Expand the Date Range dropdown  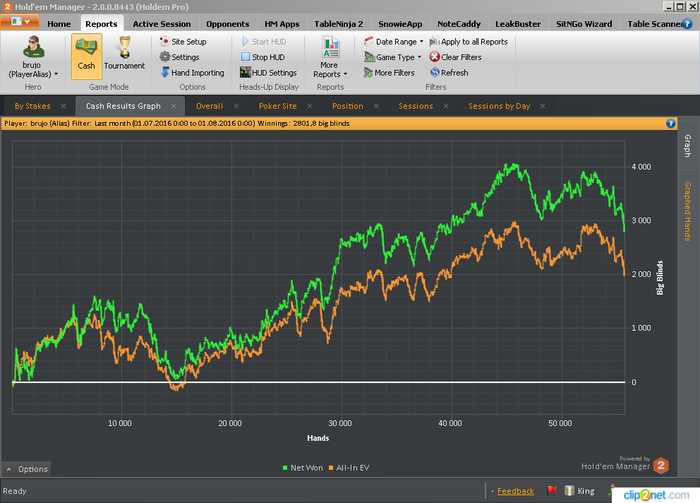(x=398, y=42)
